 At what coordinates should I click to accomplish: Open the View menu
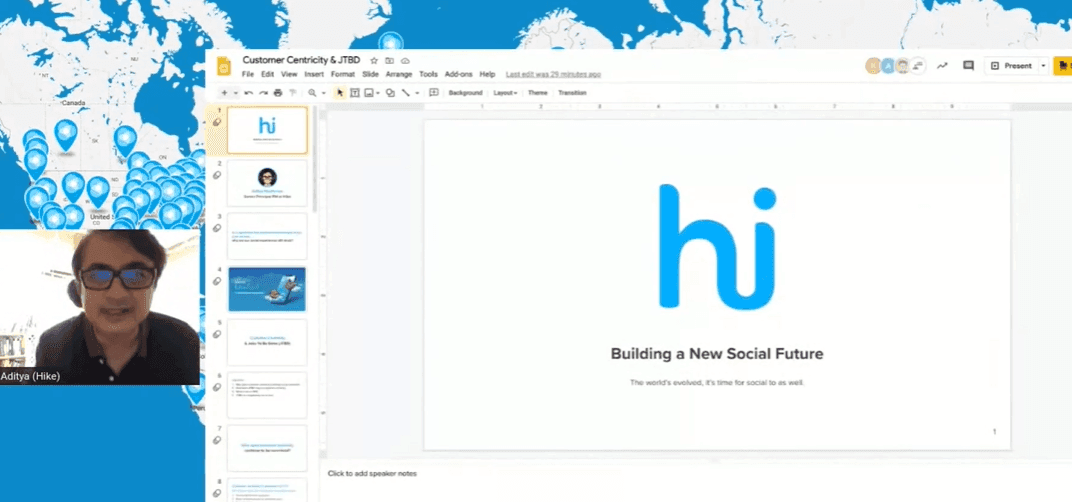(289, 74)
